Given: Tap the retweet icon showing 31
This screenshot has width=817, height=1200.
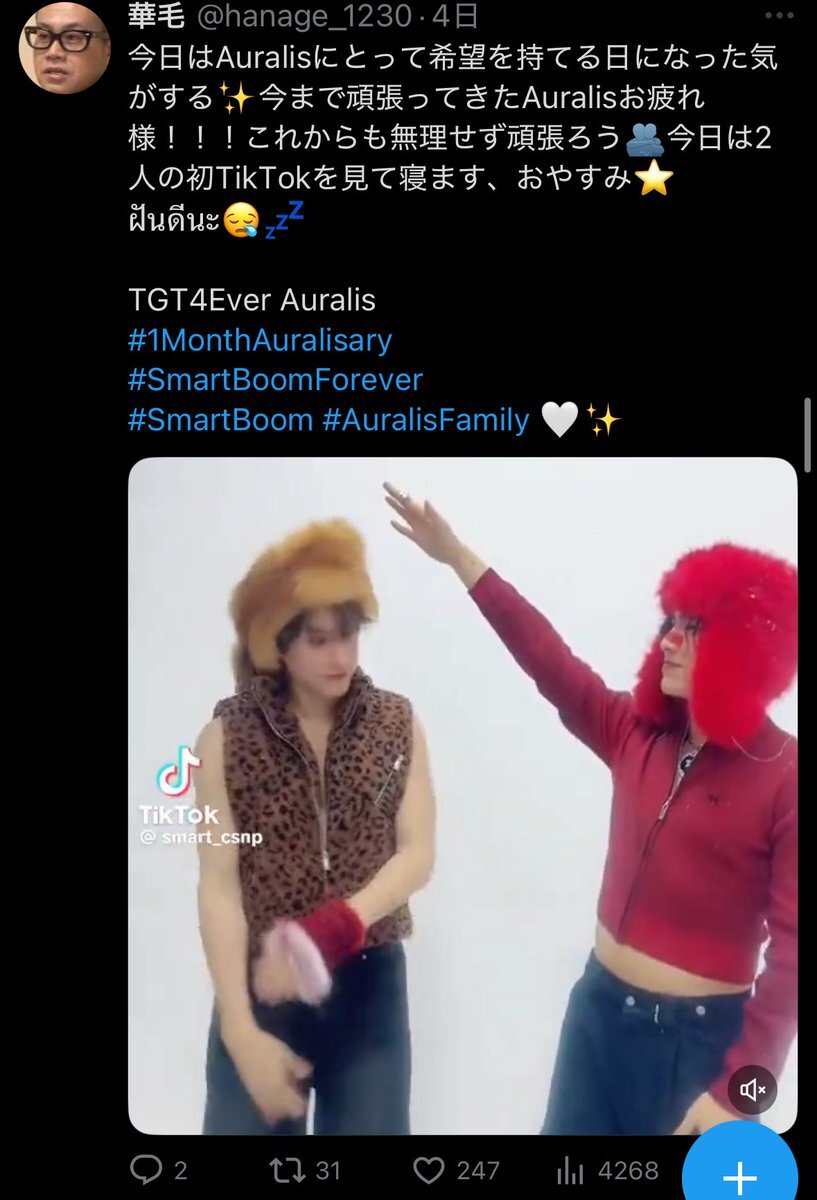Looking at the screenshot, I should [287, 1169].
